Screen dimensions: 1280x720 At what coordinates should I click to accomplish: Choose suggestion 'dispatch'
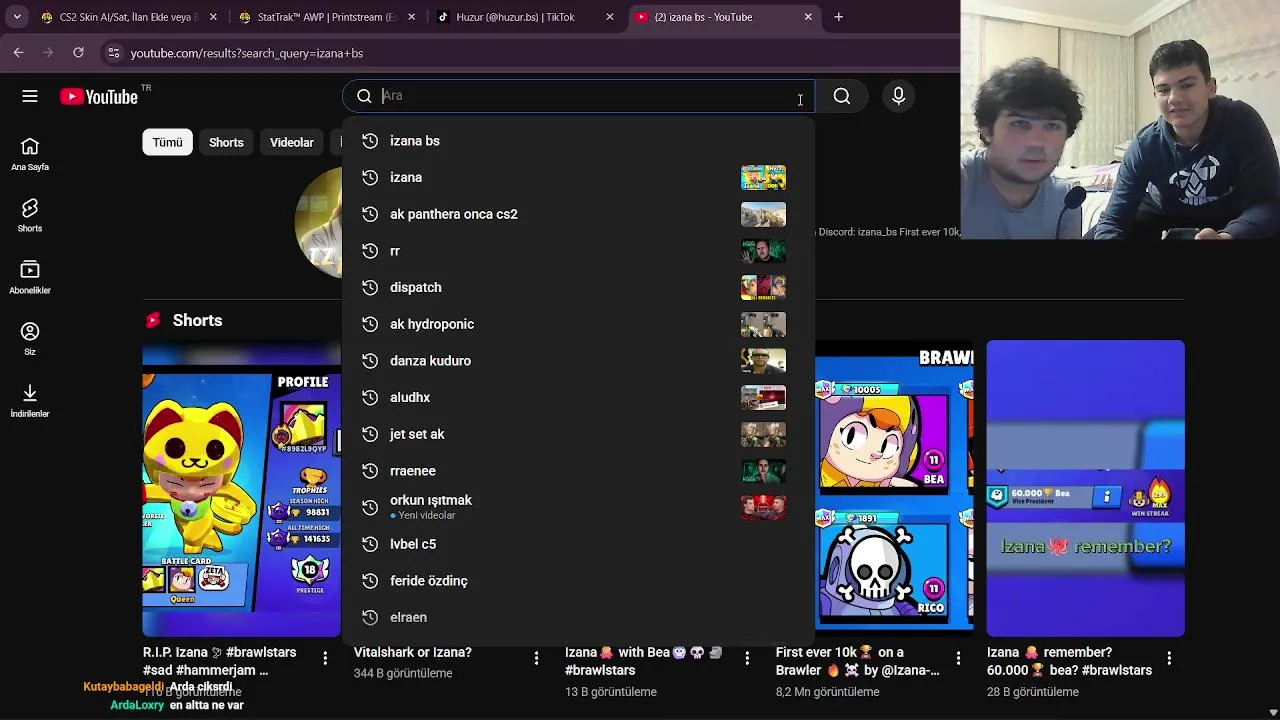(x=578, y=287)
